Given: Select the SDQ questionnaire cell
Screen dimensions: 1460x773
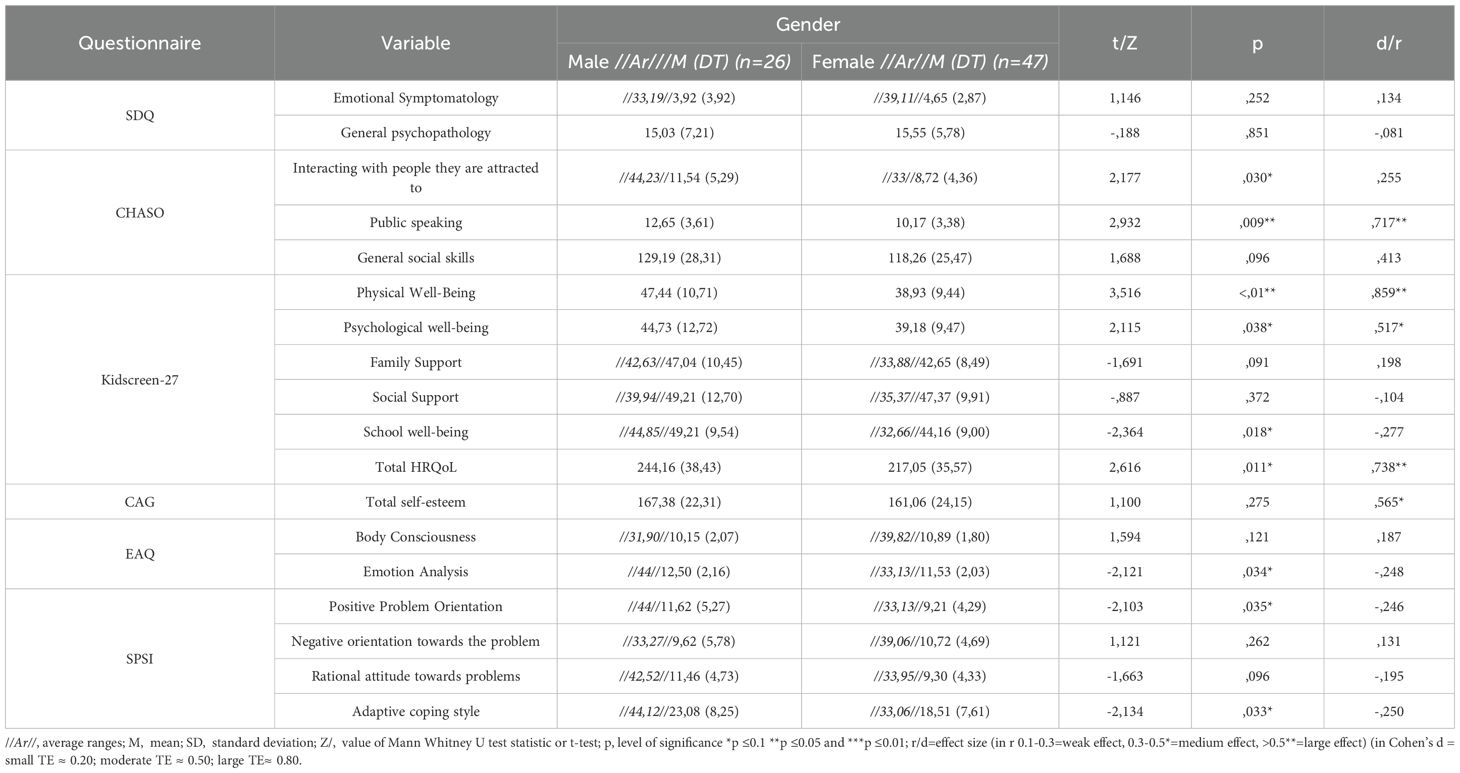Looking at the screenshot, I should [x=140, y=115].
